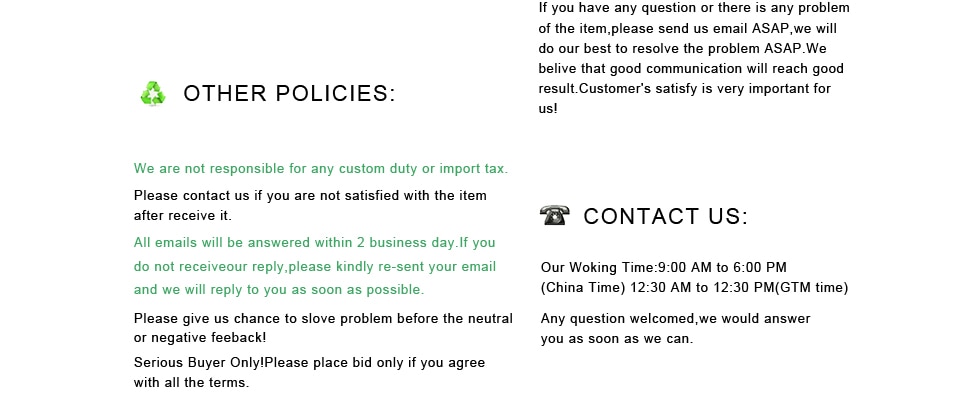Click 'belive that good communication' text line

(x=691, y=69)
